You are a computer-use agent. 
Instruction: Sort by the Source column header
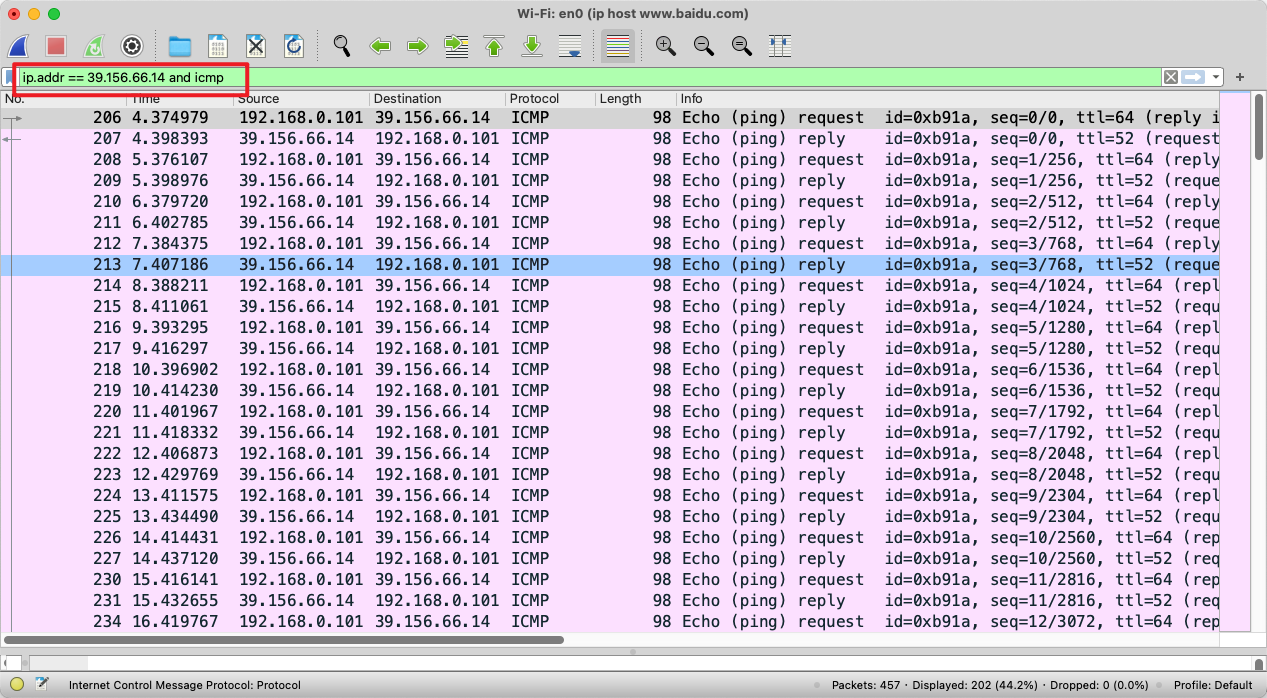[259, 99]
